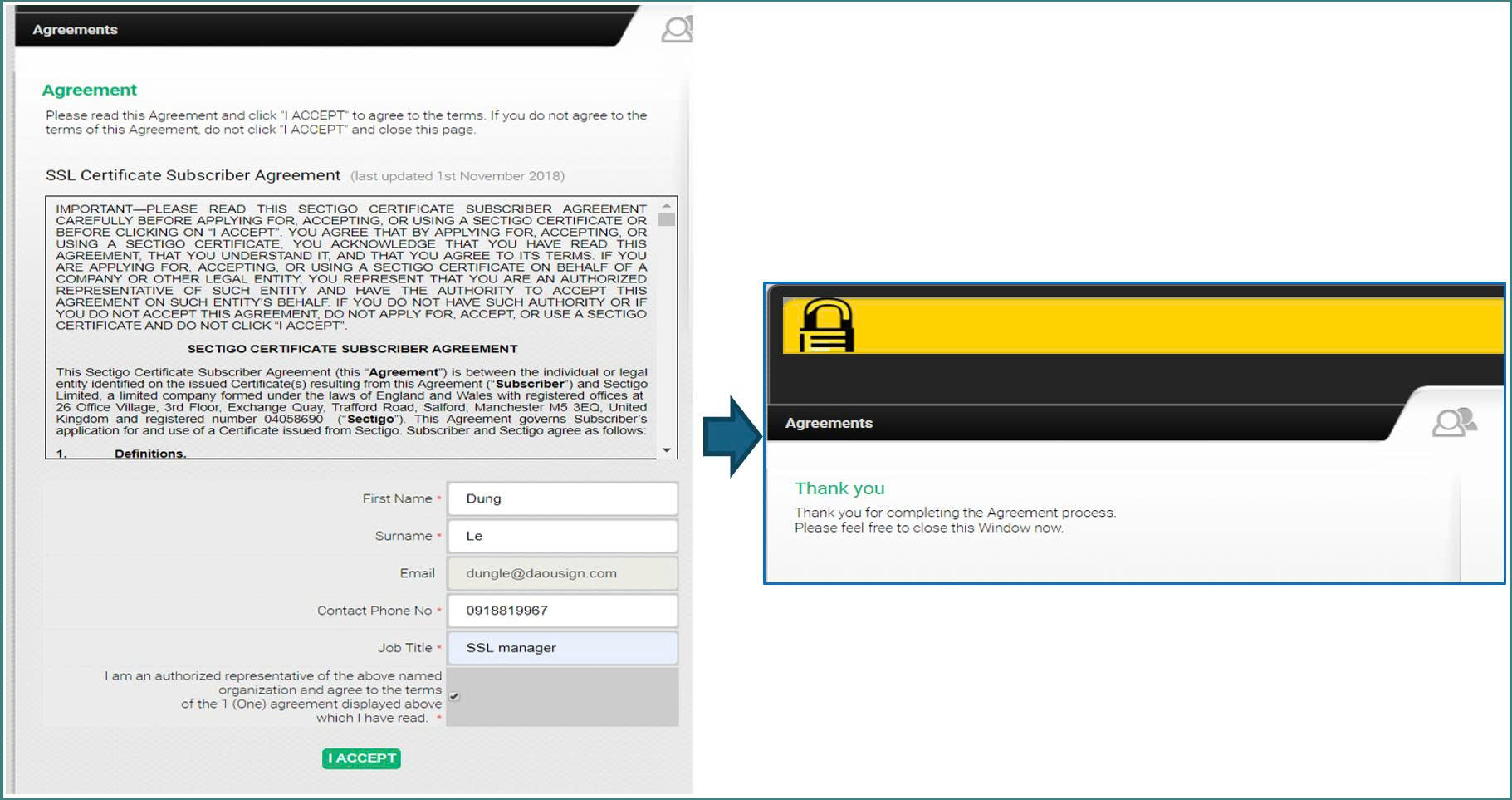Click the agreement text scroll-up arrow
Viewport: 1512px width, 800px height.
pyautogui.click(x=666, y=204)
